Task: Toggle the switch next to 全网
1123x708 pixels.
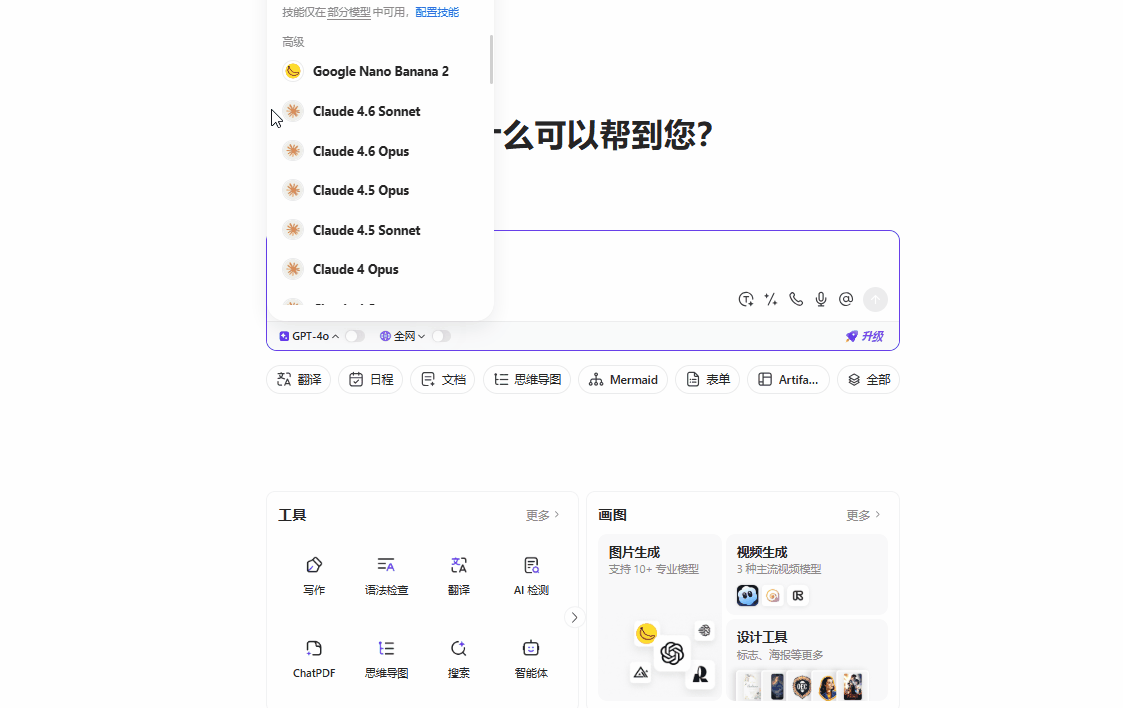Action: click(441, 336)
